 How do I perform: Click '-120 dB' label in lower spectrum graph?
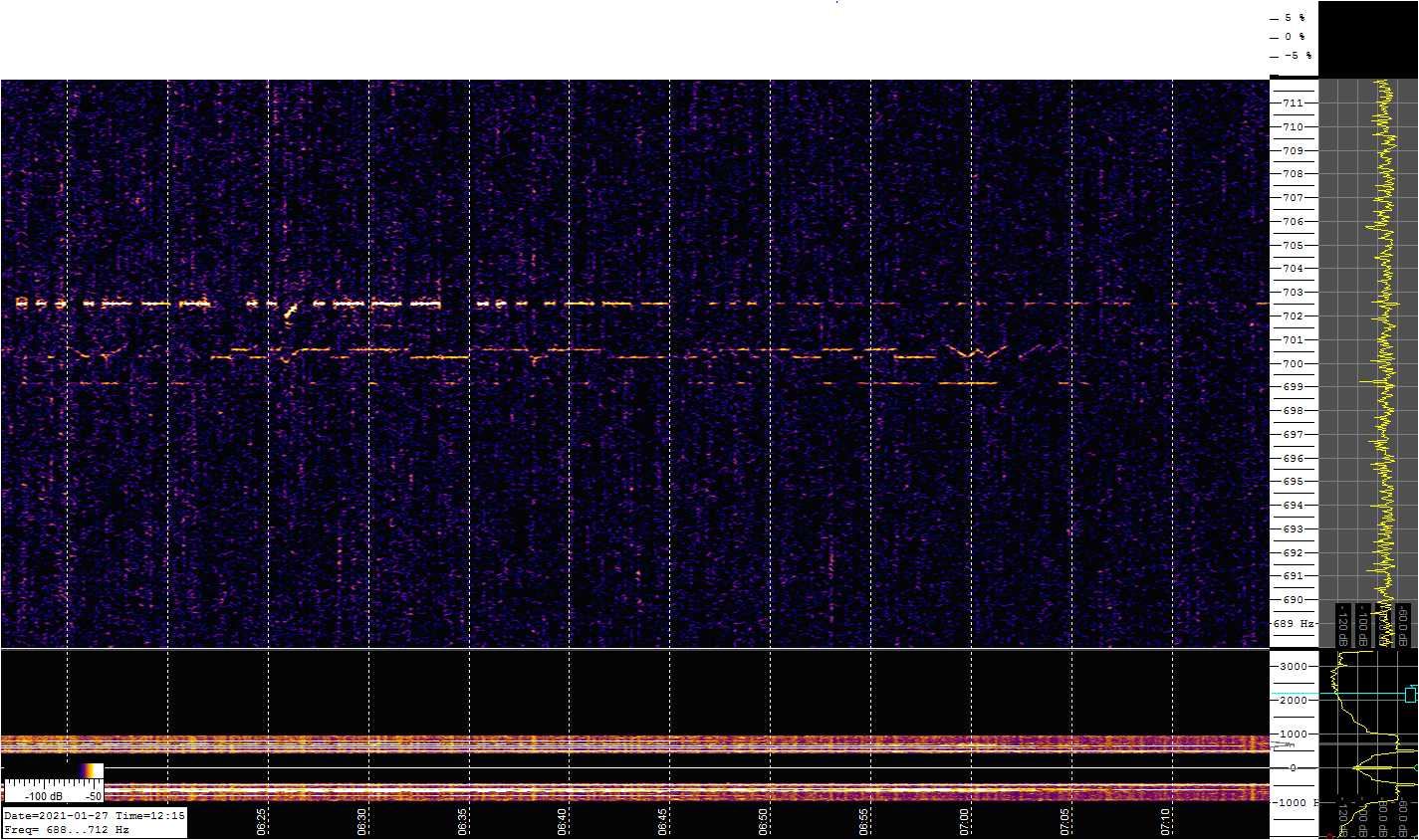click(x=1343, y=817)
